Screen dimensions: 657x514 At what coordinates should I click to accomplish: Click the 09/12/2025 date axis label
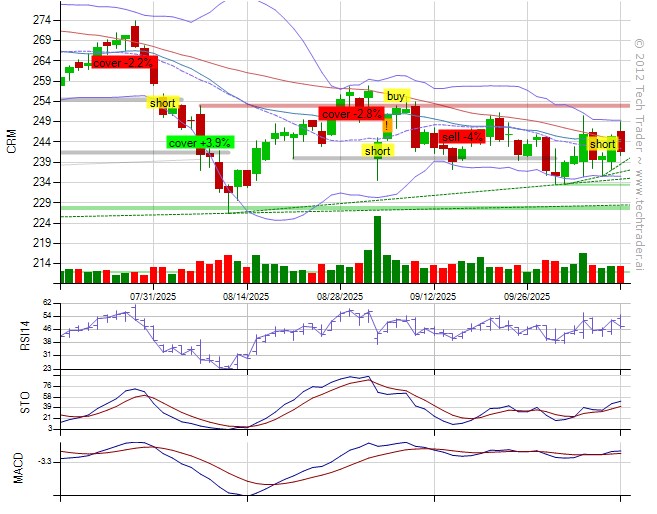(x=434, y=297)
